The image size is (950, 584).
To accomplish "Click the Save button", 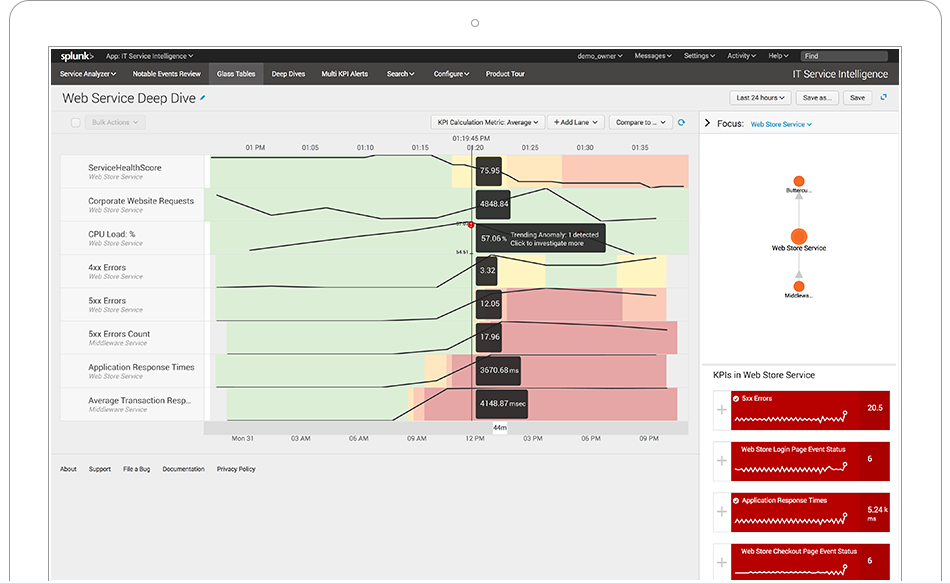I will [x=857, y=98].
